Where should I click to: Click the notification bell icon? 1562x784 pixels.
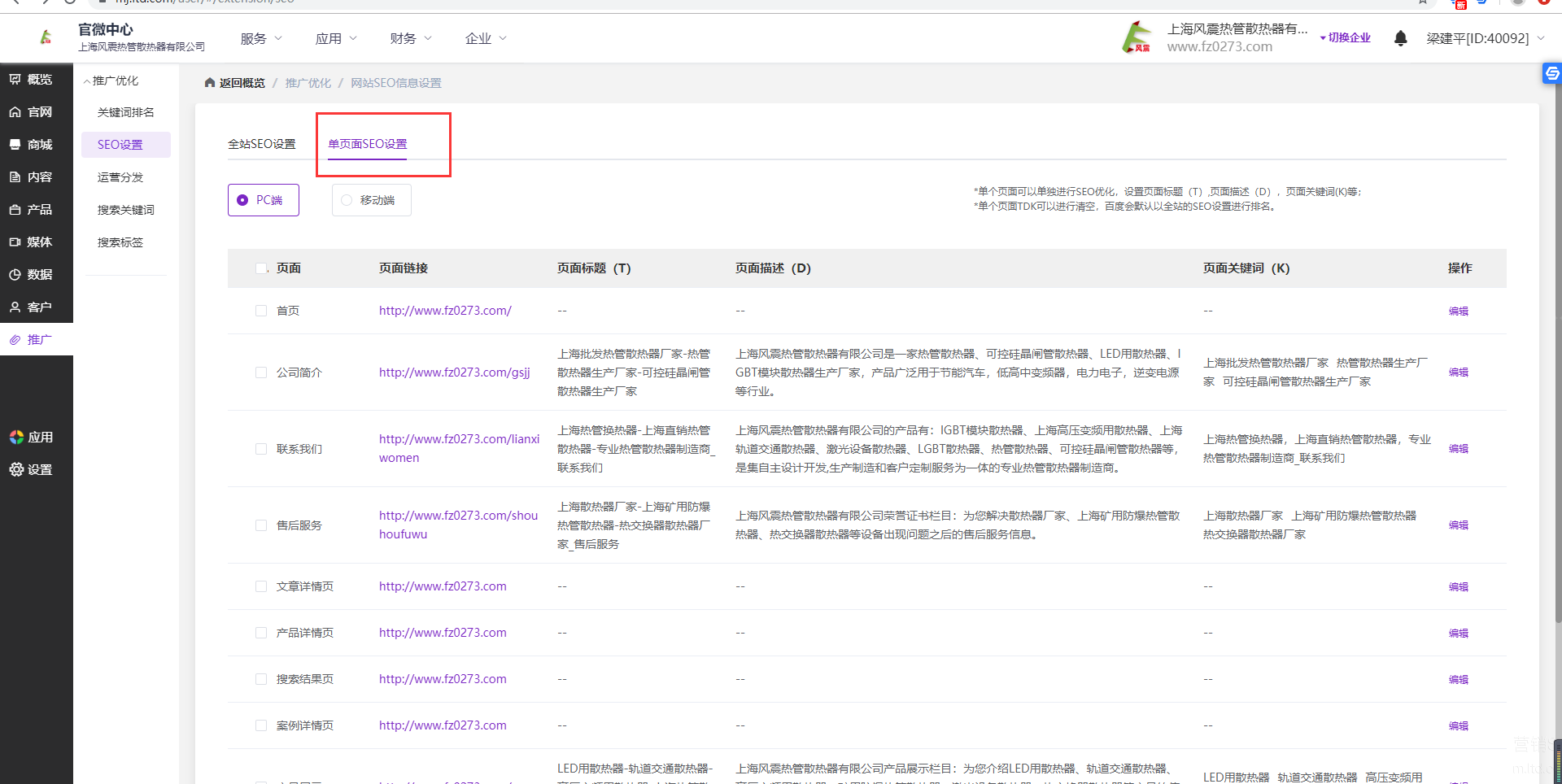(x=1400, y=38)
